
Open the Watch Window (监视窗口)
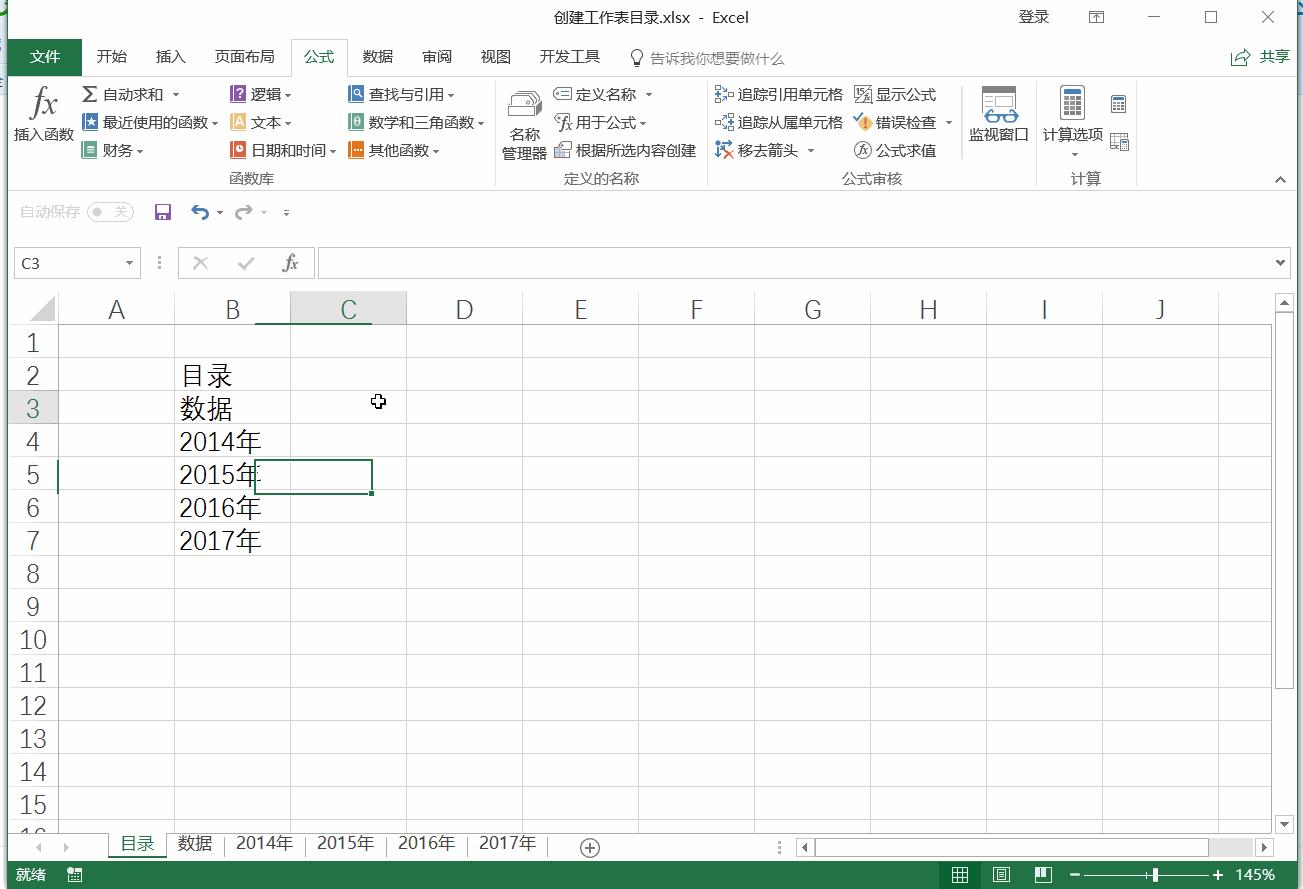(x=997, y=113)
